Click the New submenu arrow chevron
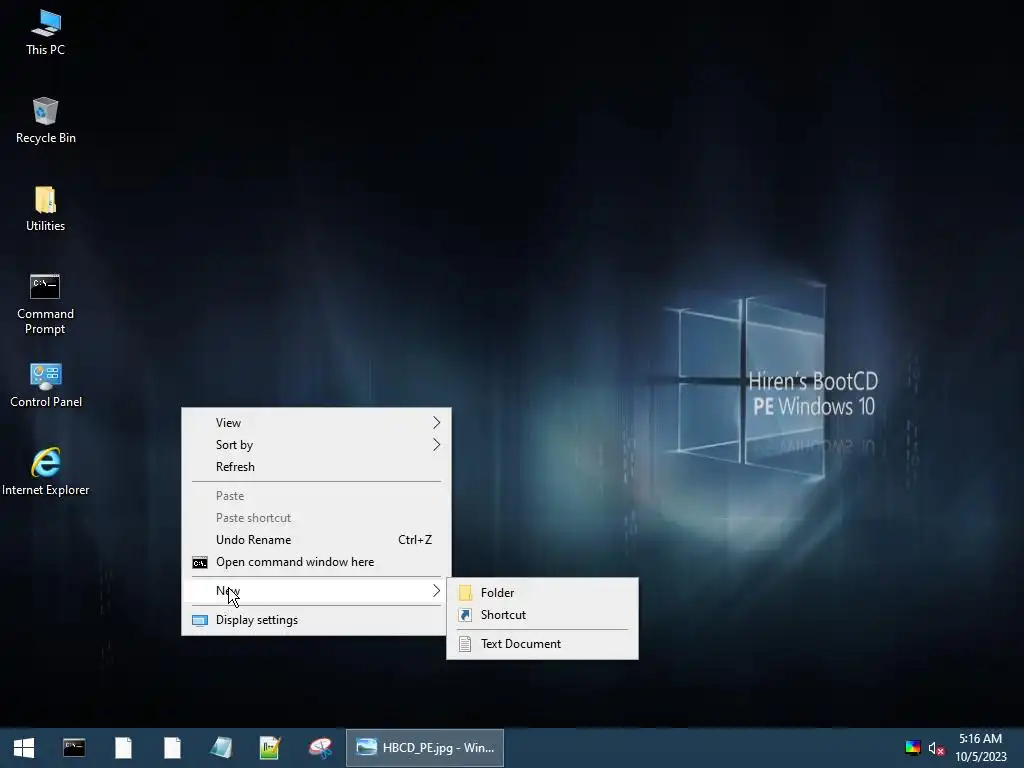1024x768 pixels. click(436, 591)
